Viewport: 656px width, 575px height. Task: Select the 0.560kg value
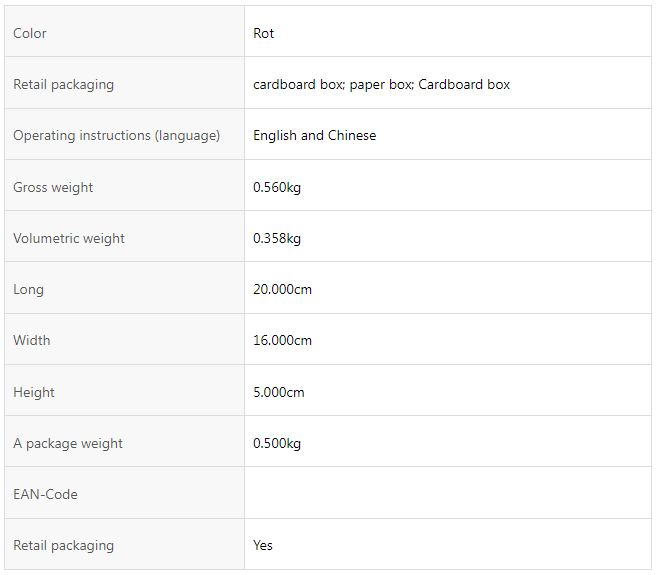click(277, 187)
